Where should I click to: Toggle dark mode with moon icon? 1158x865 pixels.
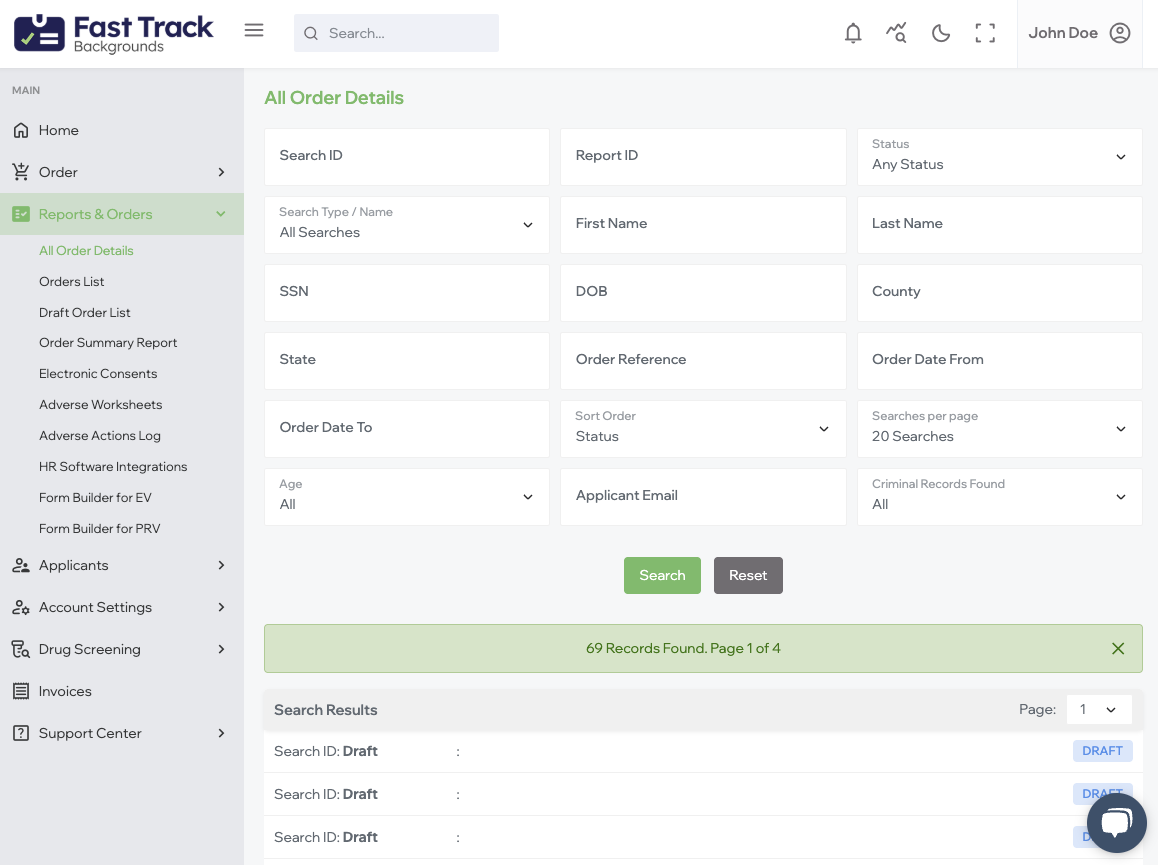940,33
